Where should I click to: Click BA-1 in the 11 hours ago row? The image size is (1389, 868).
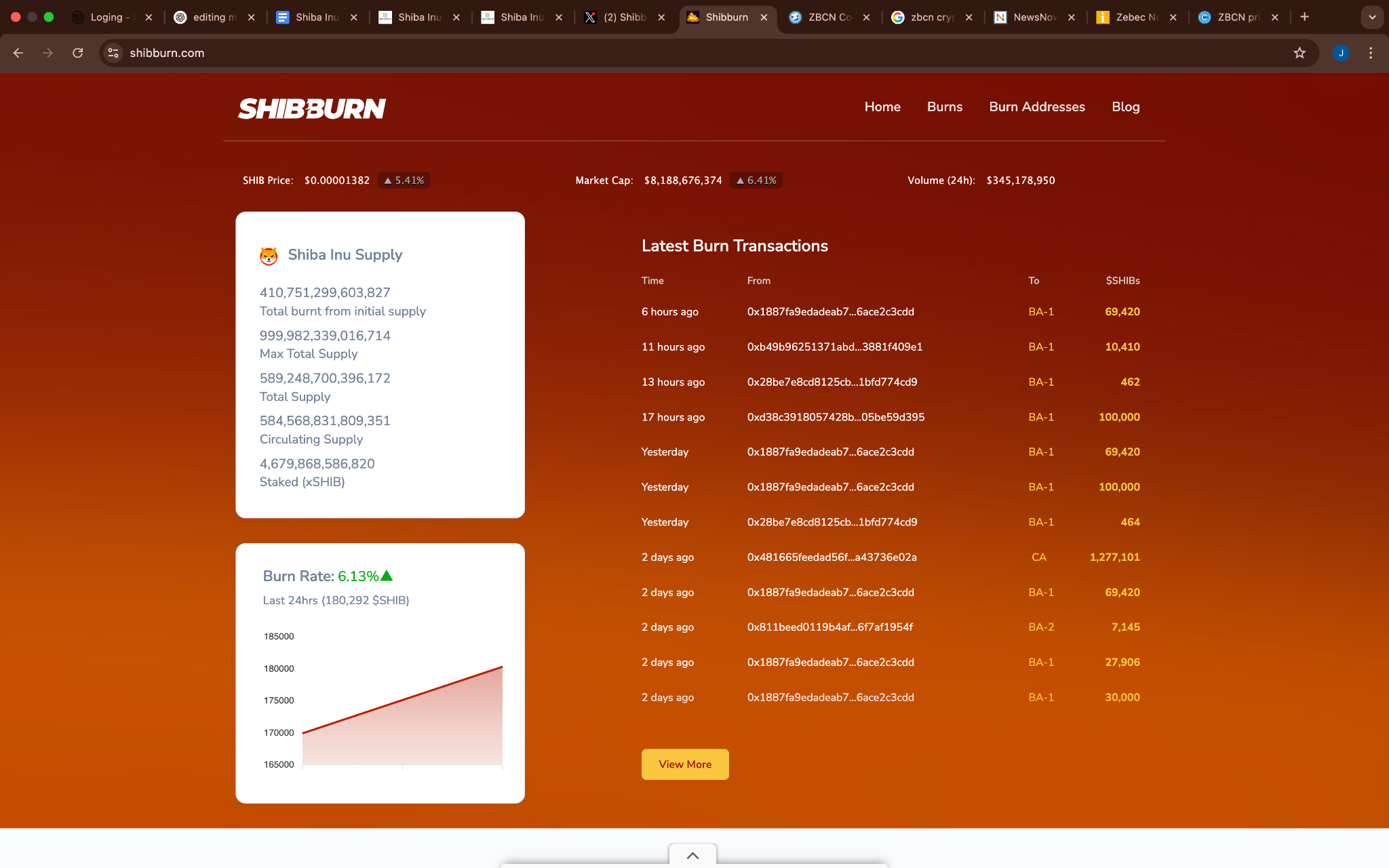pos(1041,347)
